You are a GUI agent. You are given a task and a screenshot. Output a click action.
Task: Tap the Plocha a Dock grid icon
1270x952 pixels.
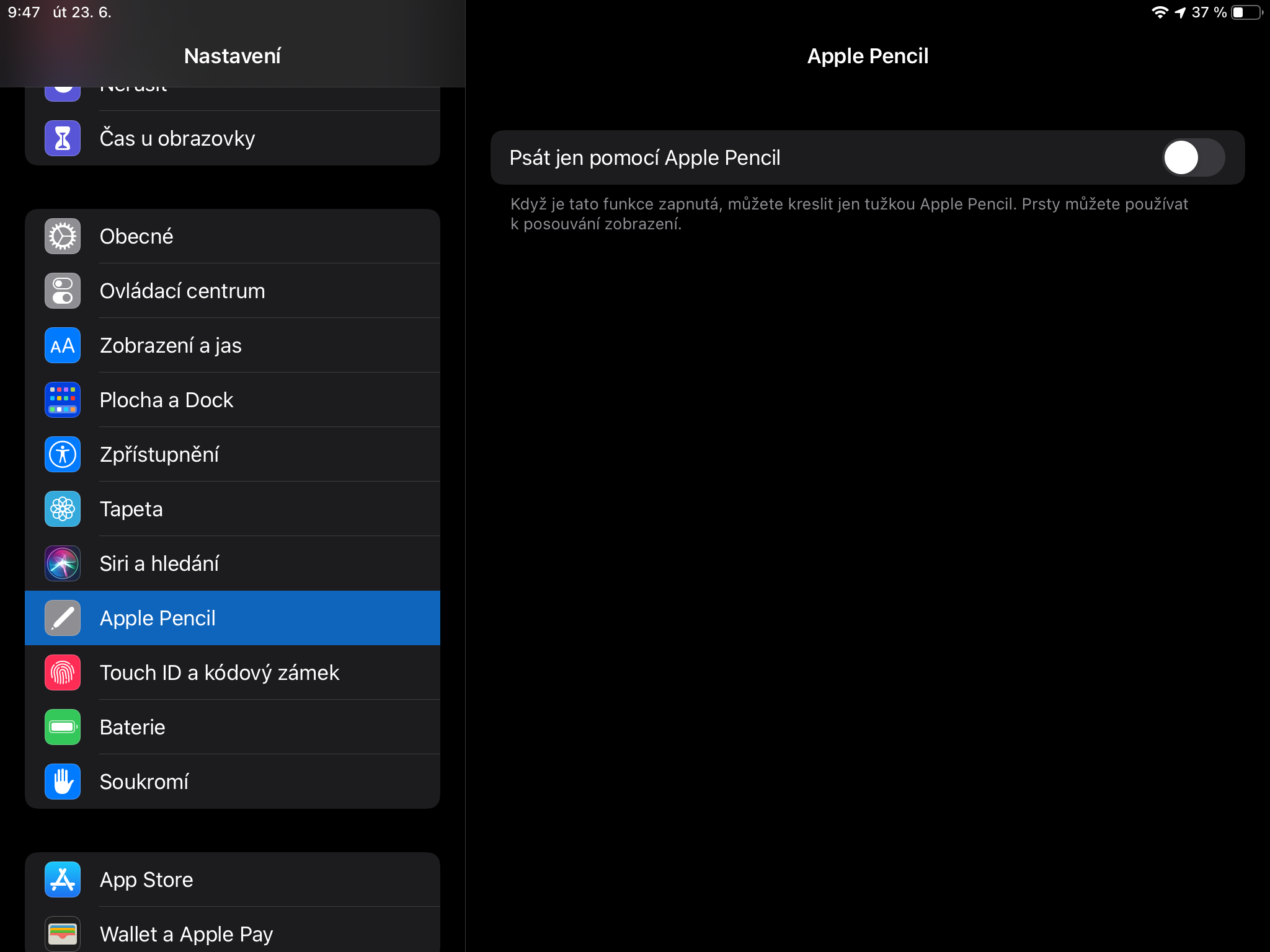point(63,400)
